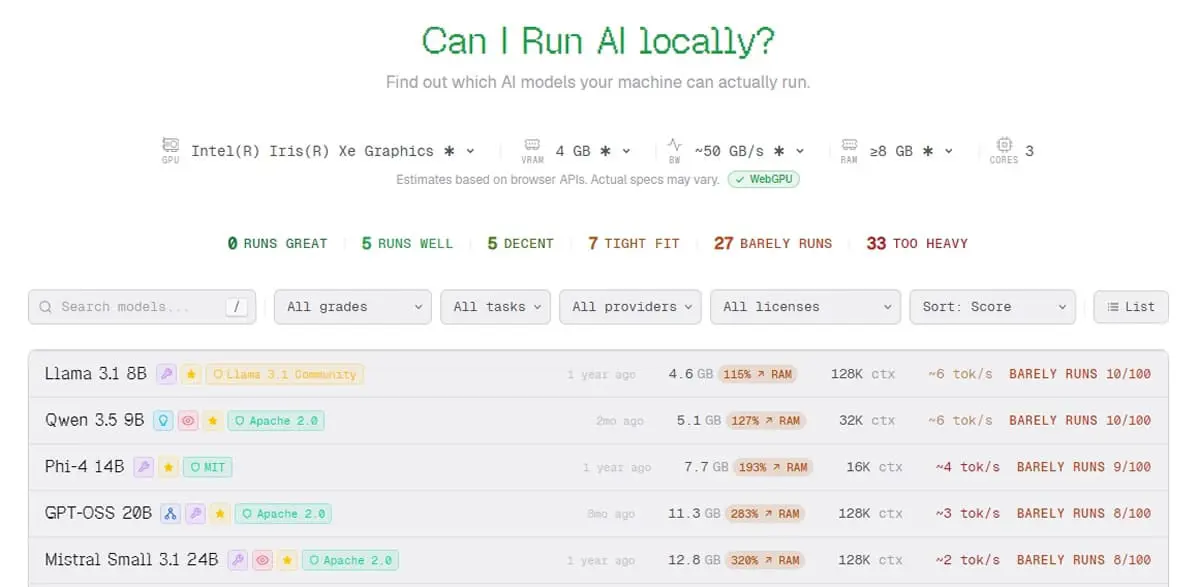
Task: Click the 11.3 GB size value
Action: pos(694,514)
